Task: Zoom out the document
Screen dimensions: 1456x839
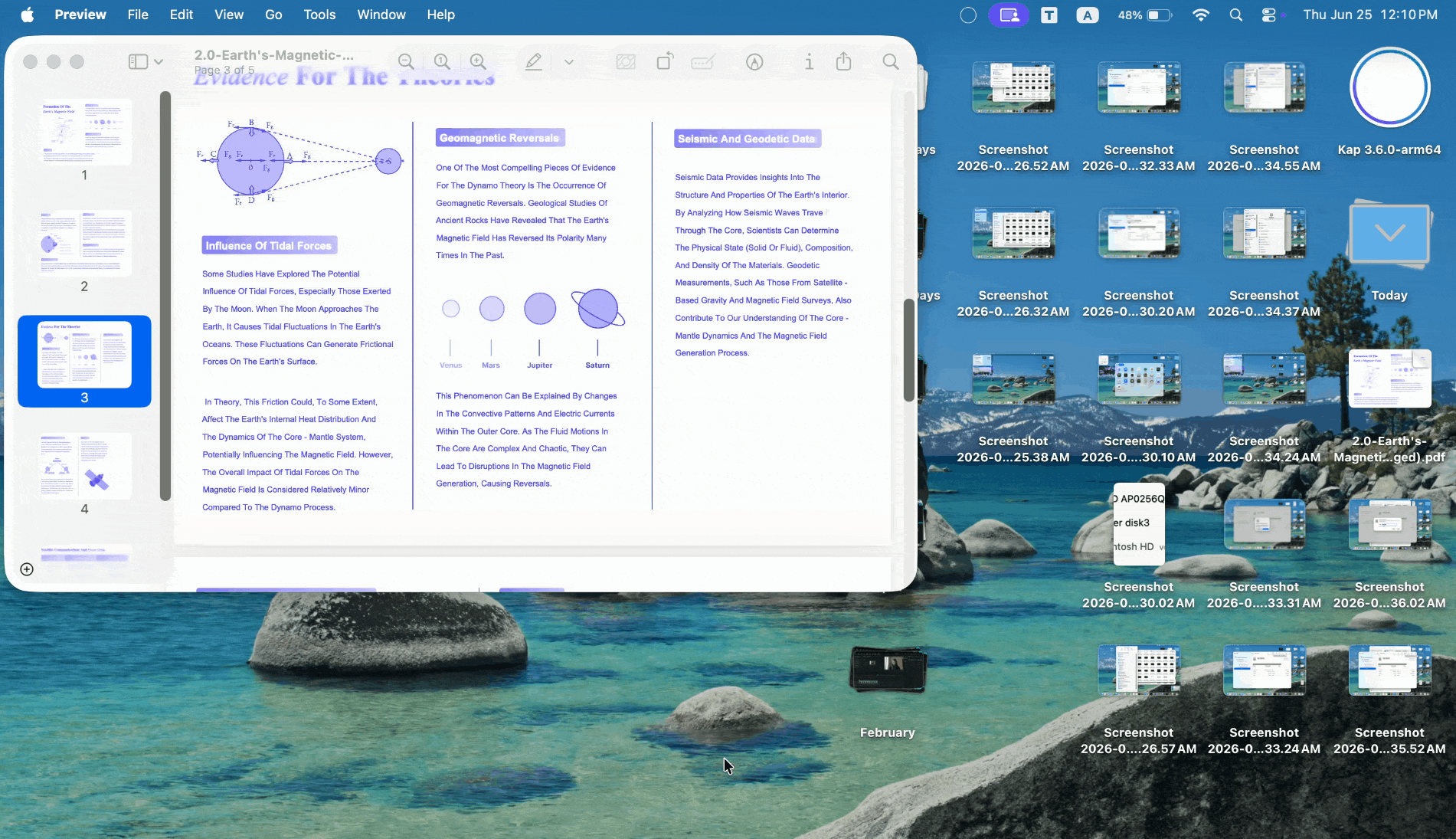Action: tap(406, 62)
